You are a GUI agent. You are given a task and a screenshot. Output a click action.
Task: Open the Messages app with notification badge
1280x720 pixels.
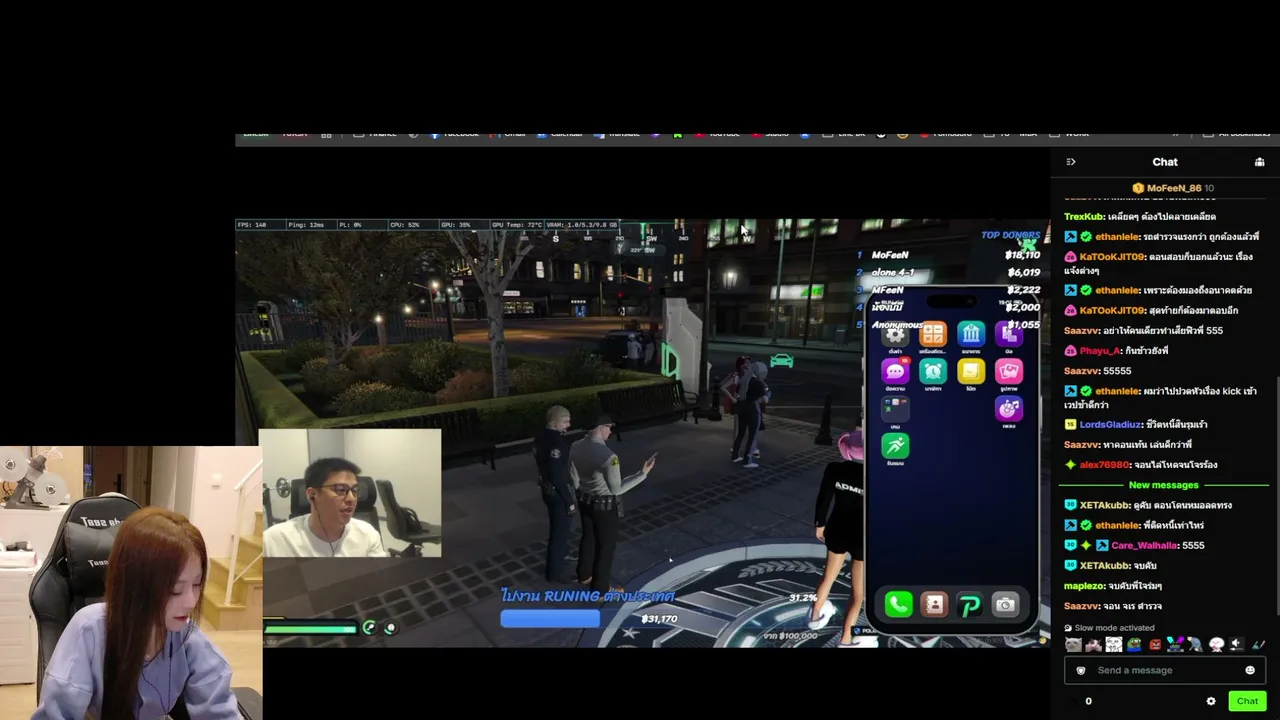[x=895, y=372]
